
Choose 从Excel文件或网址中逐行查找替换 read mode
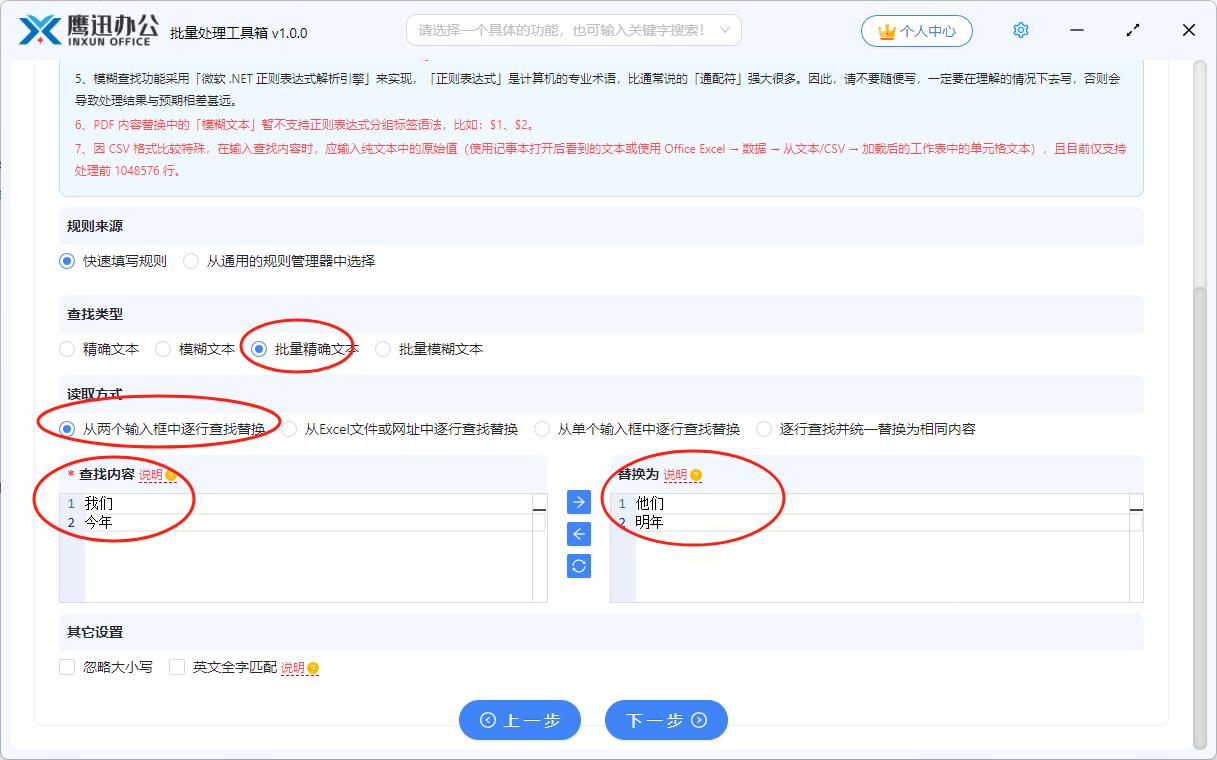click(290, 429)
